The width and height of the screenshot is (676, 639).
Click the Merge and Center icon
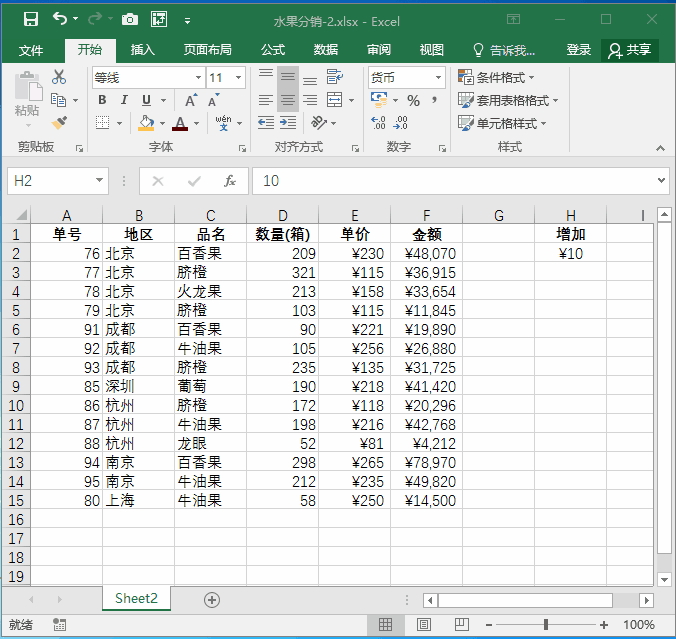[334, 100]
